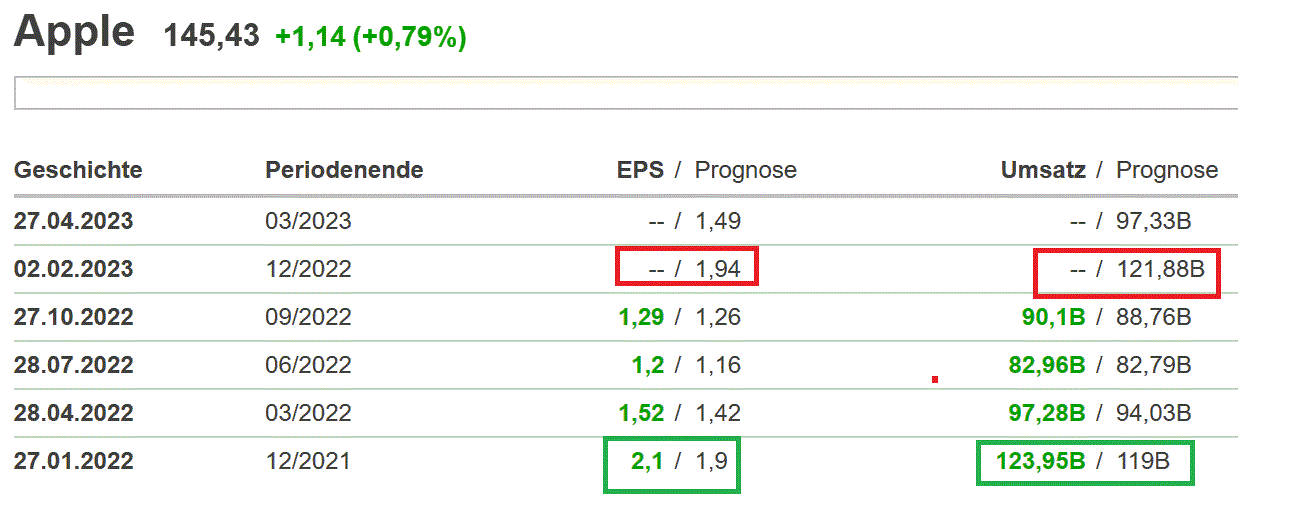Click the red-boxed EPS forecast 1,94
This screenshot has height=532, width=1292.
718,269
